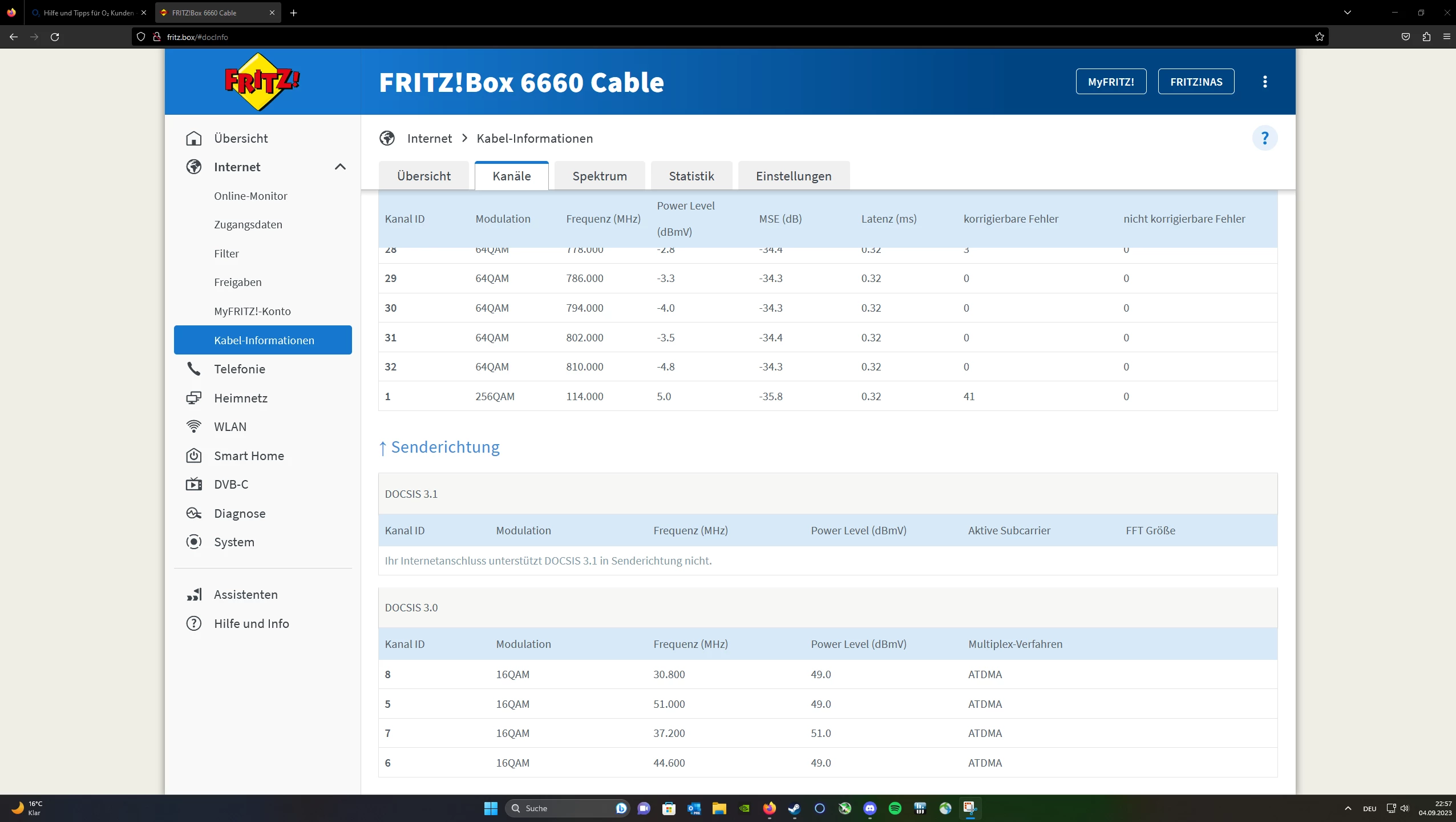Open Online-Monitor in the sidebar
This screenshot has width=1456, height=822.
tap(250, 196)
